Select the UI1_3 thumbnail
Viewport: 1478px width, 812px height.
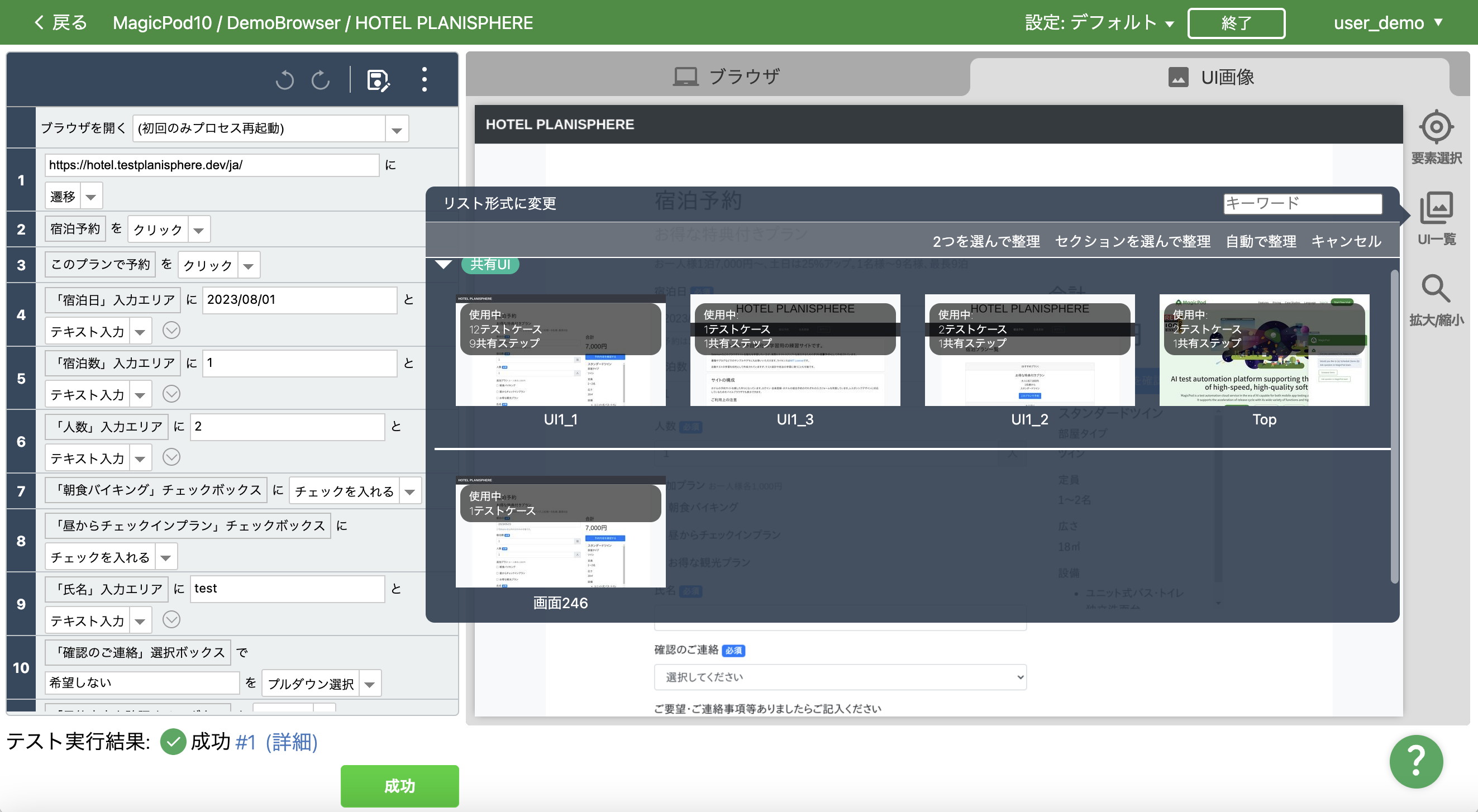(795, 350)
